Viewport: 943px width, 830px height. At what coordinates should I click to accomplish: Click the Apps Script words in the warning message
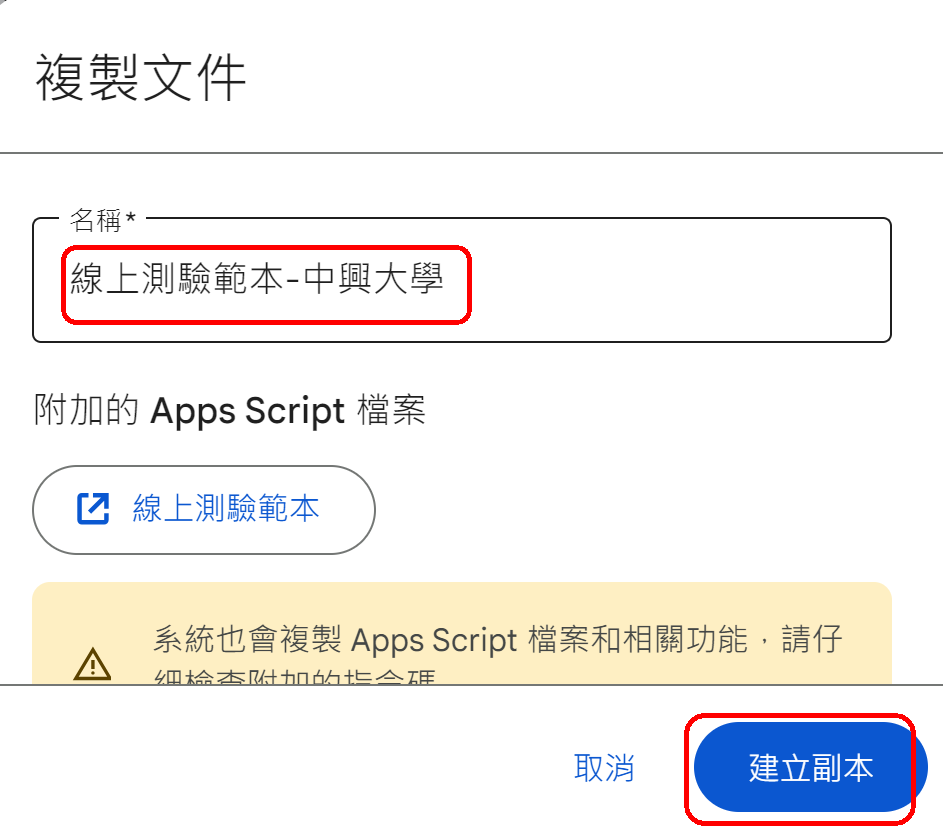(434, 640)
